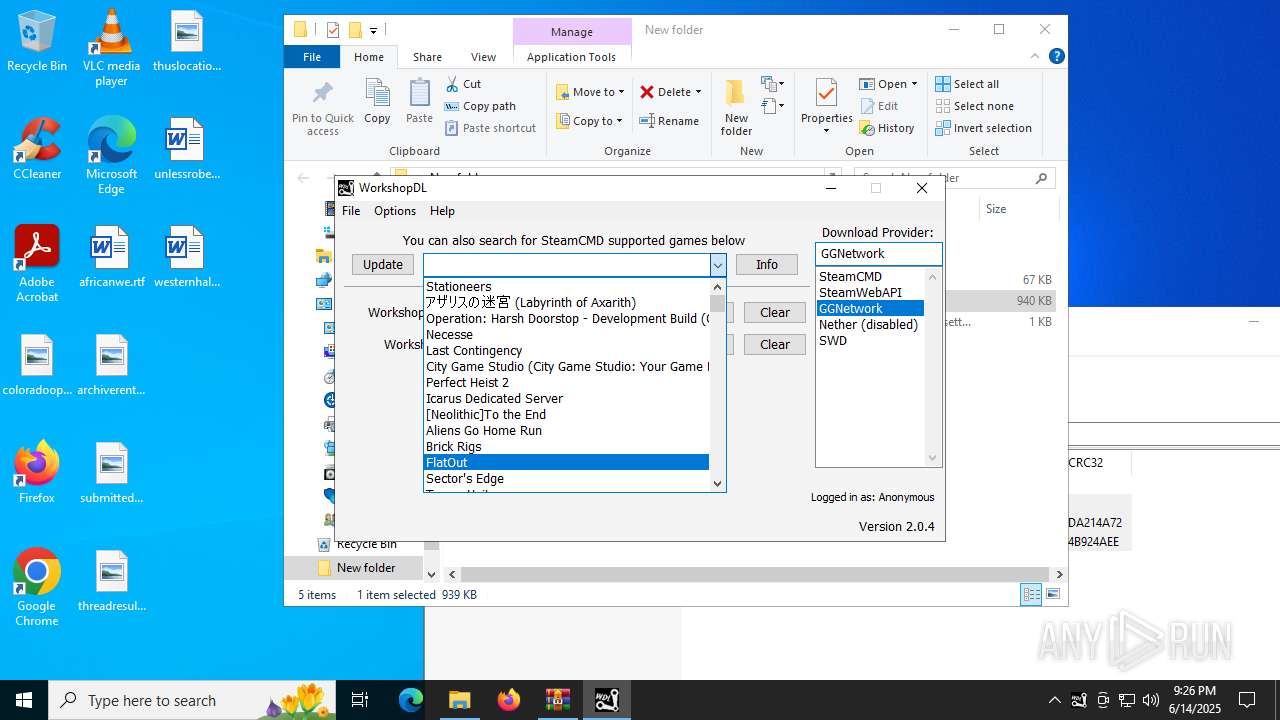The height and width of the screenshot is (720, 1280).
Task: Select the unlessrobe document on desktop
Action: [x=186, y=150]
